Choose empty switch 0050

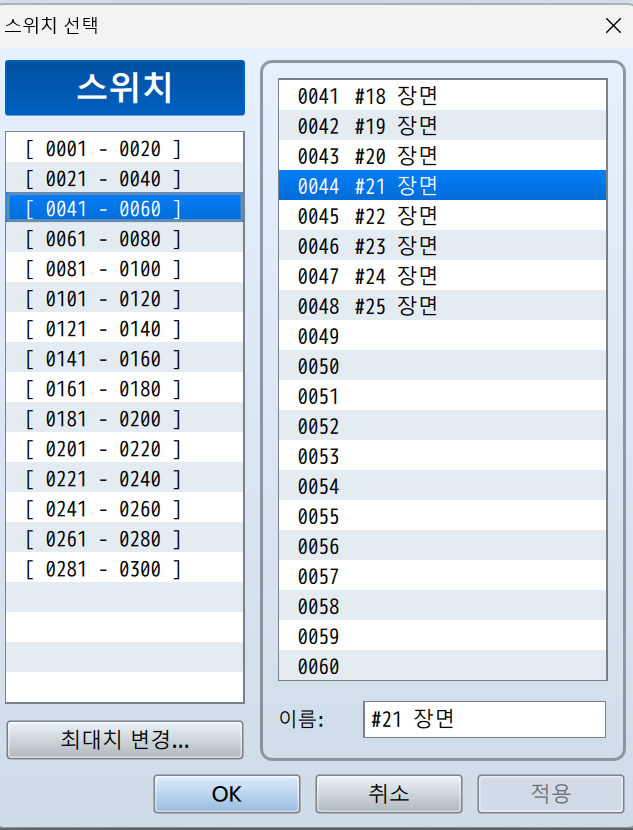click(x=442, y=366)
